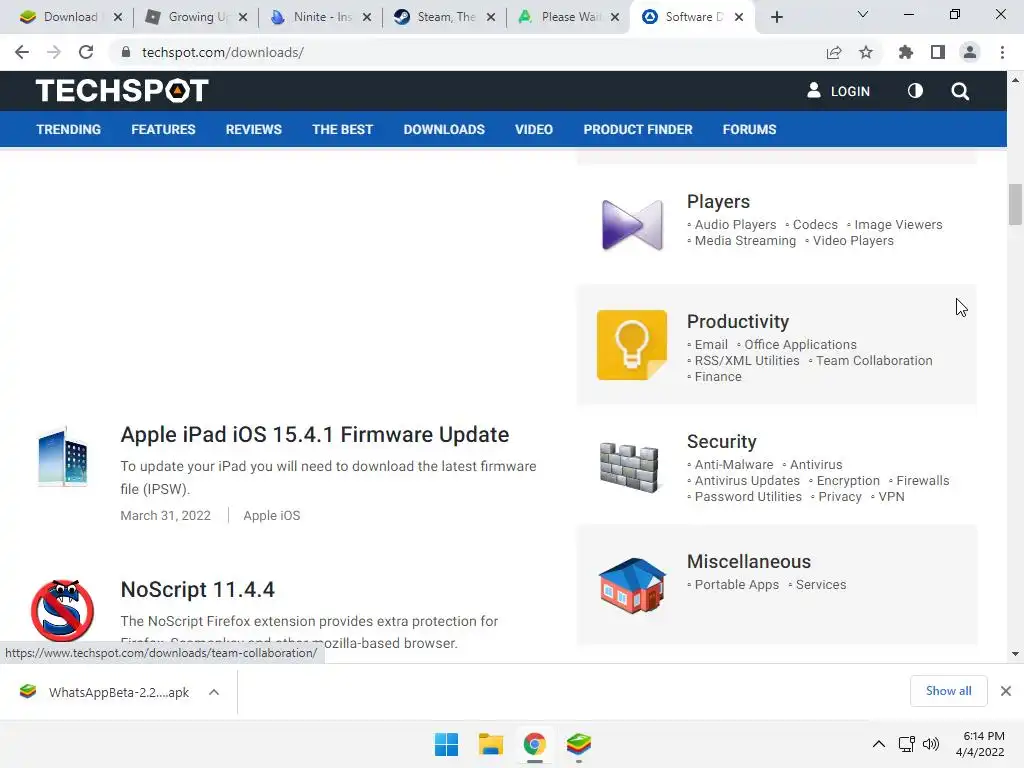The width and height of the screenshot is (1024, 768).
Task: Open the Miscellaneous house icon
Action: point(632,585)
